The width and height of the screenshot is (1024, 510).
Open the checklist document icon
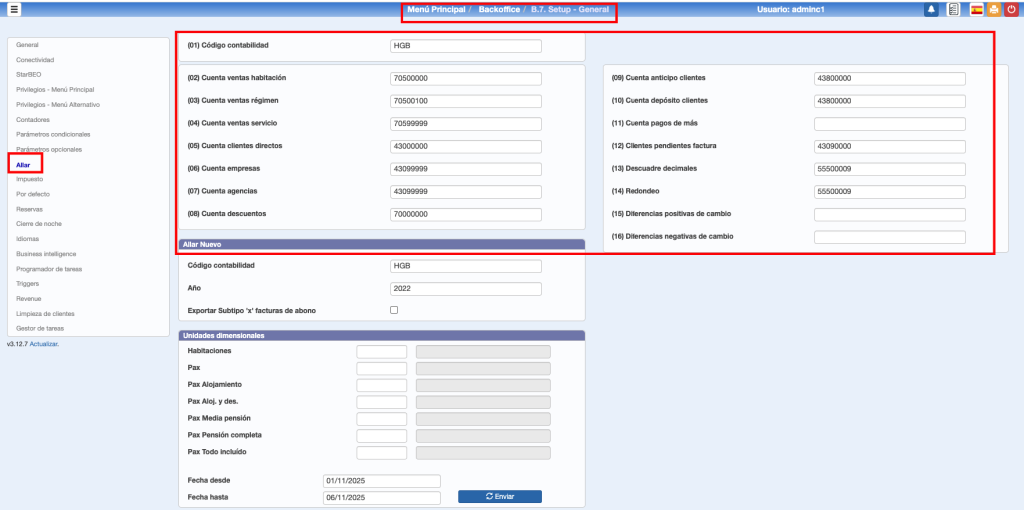954,10
